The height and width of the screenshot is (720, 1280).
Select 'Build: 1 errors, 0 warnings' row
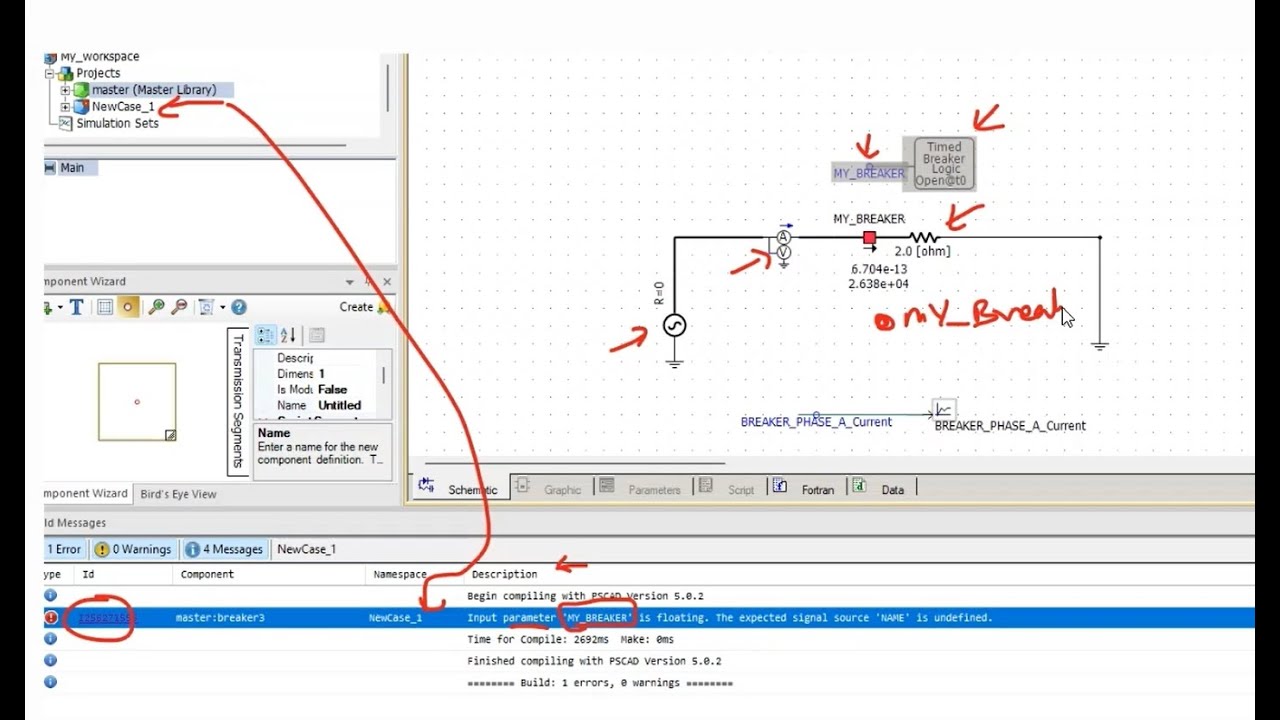[649, 683]
